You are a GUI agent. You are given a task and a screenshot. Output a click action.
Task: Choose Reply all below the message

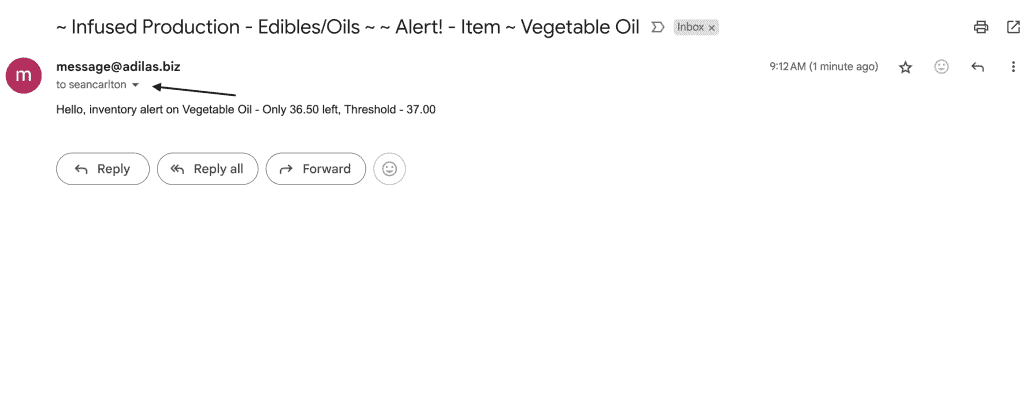(208, 169)
